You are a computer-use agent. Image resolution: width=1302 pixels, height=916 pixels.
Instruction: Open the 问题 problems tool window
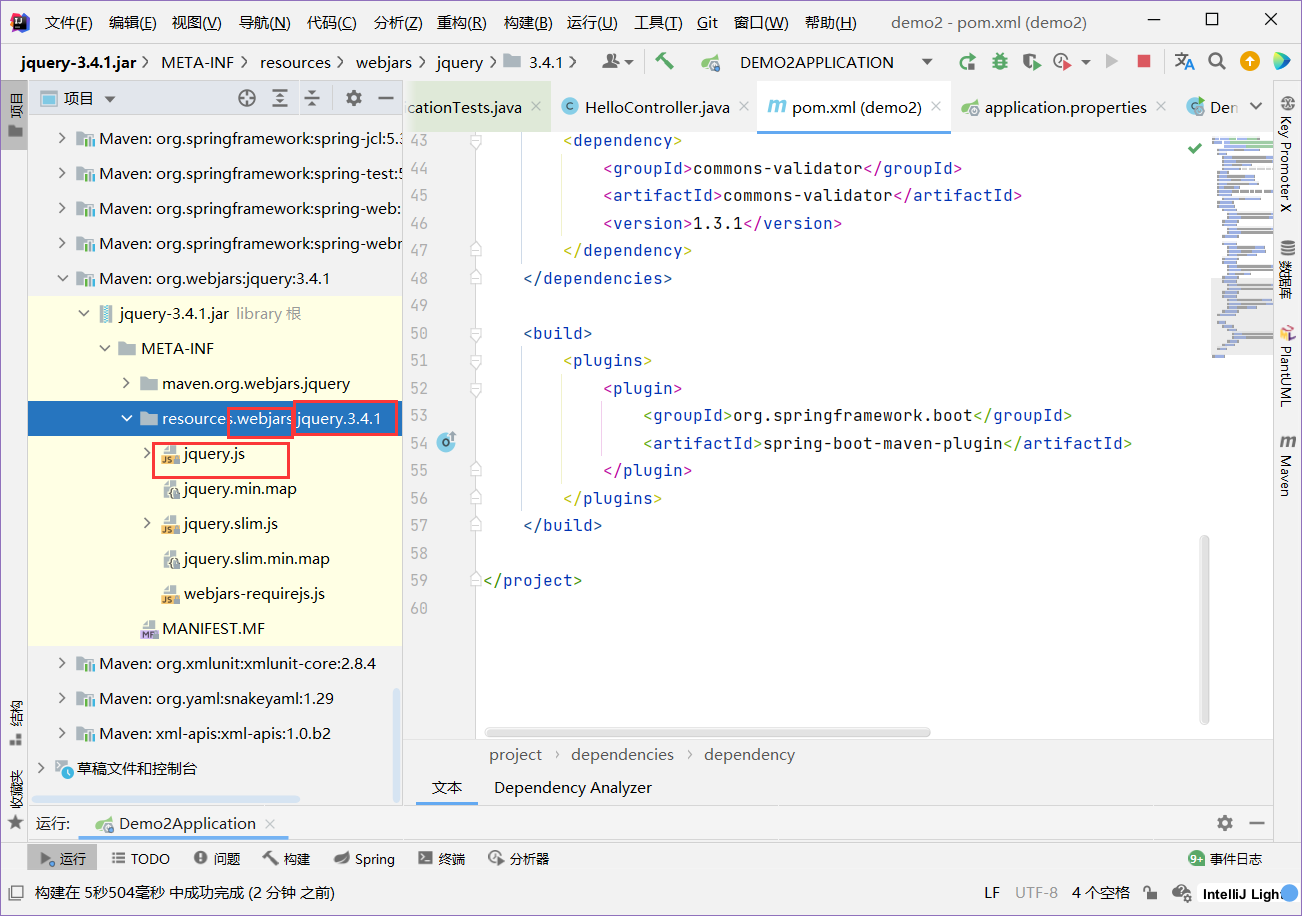(x=217, y=858)
